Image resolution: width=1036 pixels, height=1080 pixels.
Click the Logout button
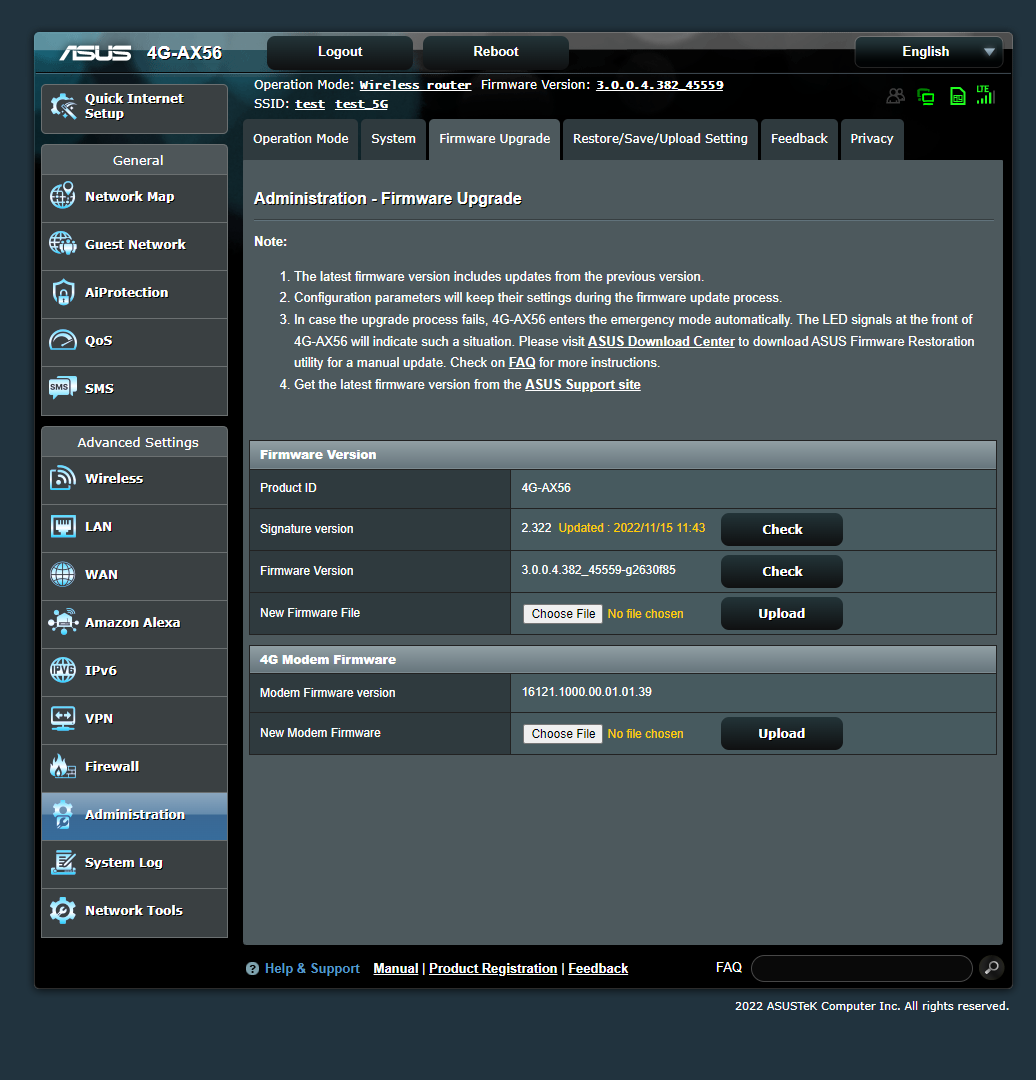[x=340, y=52]
